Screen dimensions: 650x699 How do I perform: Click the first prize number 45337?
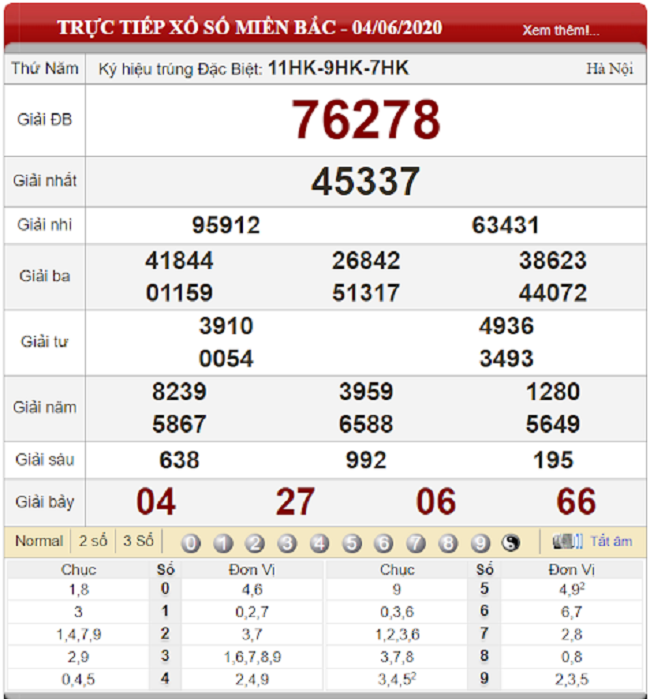coord(366,181)
